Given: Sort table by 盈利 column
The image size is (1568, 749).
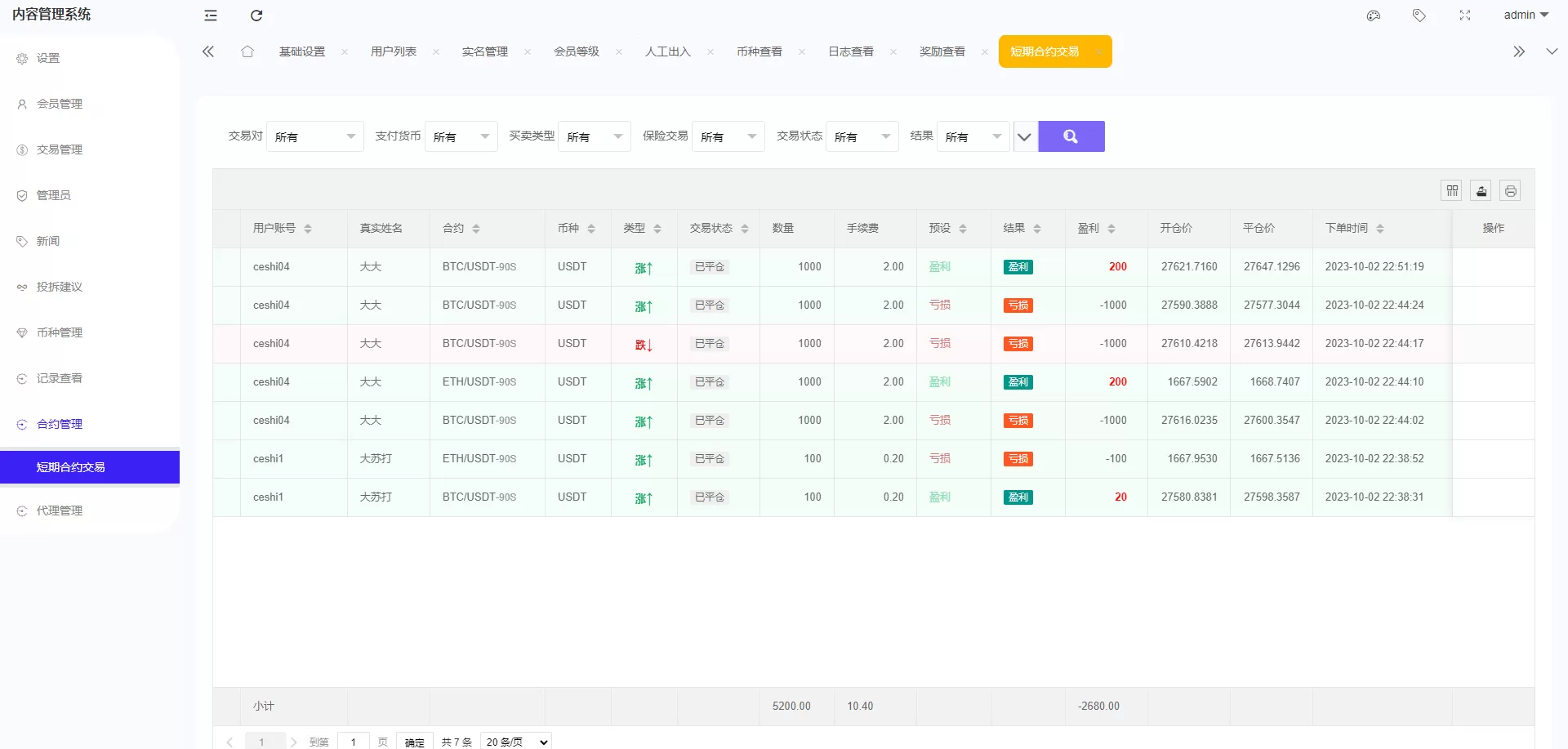Looking at the screenshot, I should tap(1111, 229).
